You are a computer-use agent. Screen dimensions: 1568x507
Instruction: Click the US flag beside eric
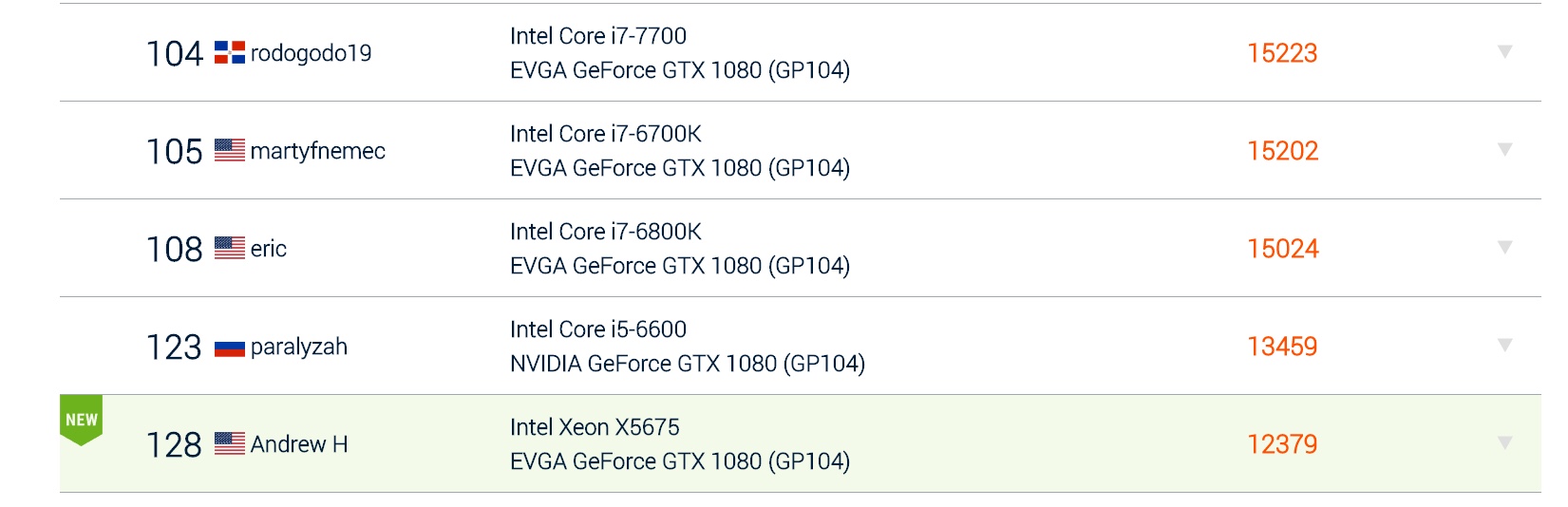tap(230, 249)
